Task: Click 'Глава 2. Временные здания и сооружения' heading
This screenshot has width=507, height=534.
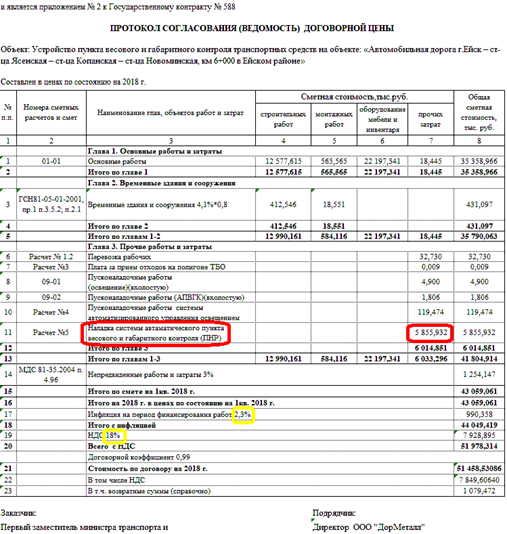Action: [162, 183]
